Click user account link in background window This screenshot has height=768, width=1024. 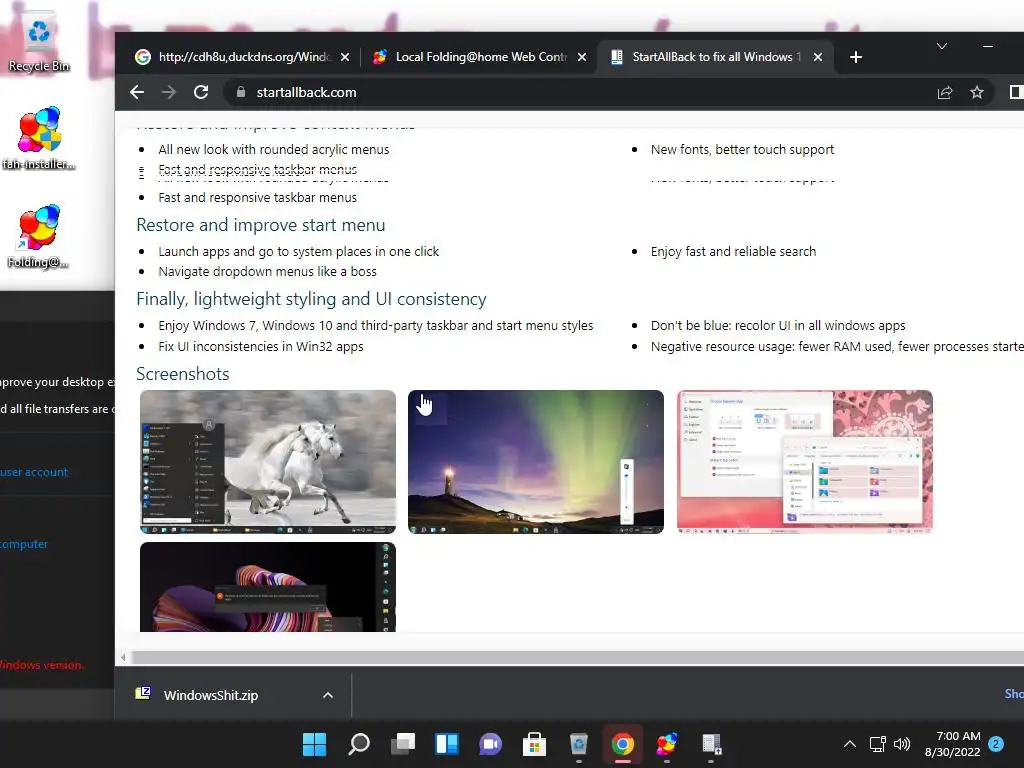34,472
